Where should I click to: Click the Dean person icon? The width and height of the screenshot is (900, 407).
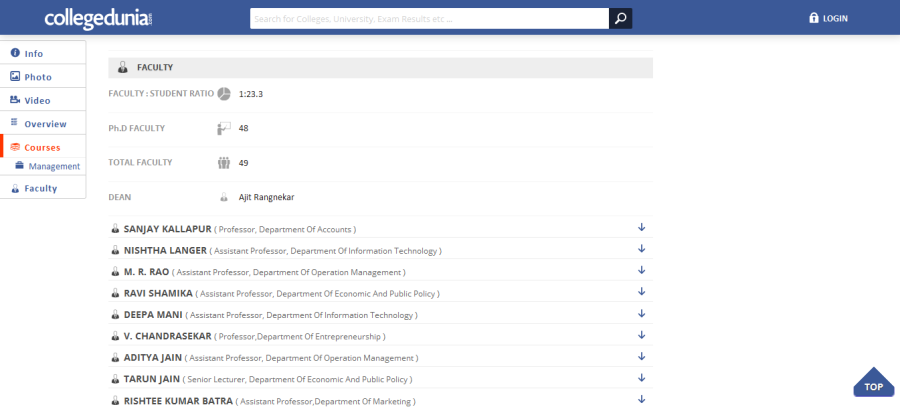(224, 197)
